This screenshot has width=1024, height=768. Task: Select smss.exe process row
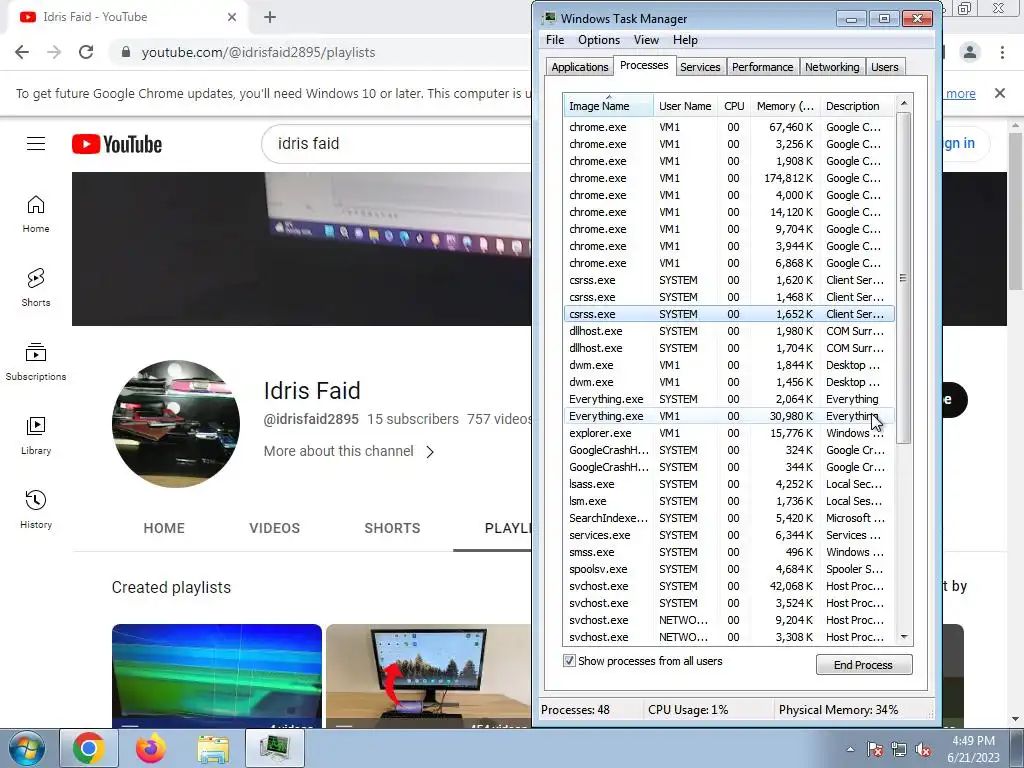(729, 552)
